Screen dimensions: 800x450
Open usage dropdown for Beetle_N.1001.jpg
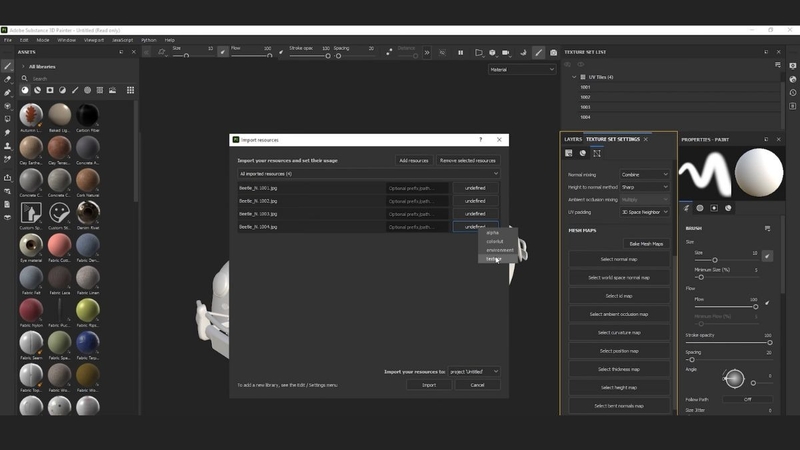tap(475, 188)
